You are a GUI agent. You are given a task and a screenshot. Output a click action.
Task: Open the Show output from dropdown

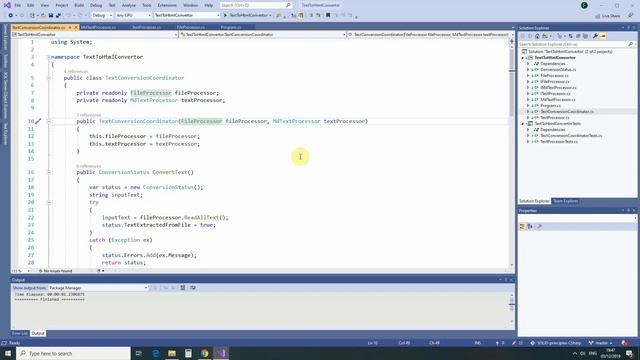click(98, 288)
